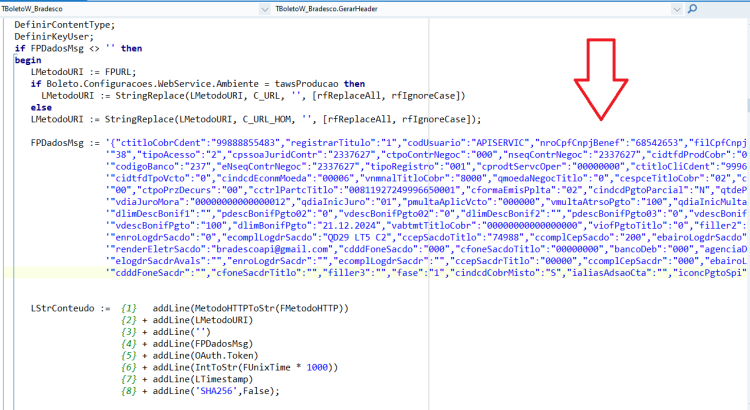Click the "codigoBanco":"237" entry
This screenshot has width=750, height=410.
(x=161, y=166)
